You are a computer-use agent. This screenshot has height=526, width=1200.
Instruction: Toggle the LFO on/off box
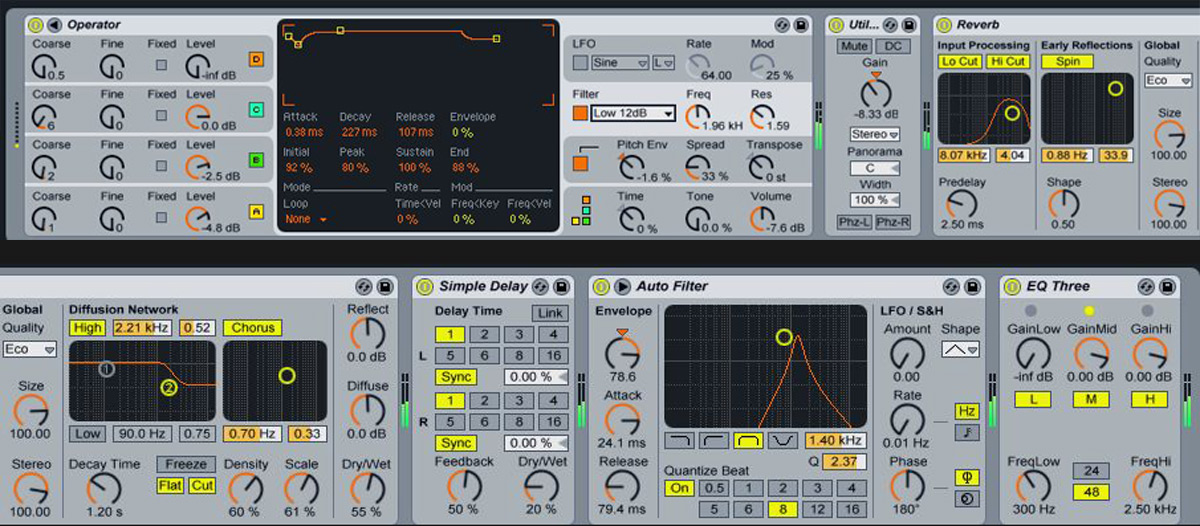click(x=580, y=63)
